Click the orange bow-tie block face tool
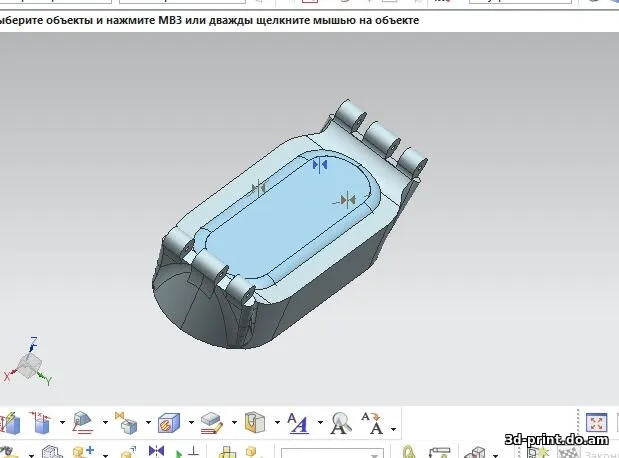619x458 pixels. (126, 422)
